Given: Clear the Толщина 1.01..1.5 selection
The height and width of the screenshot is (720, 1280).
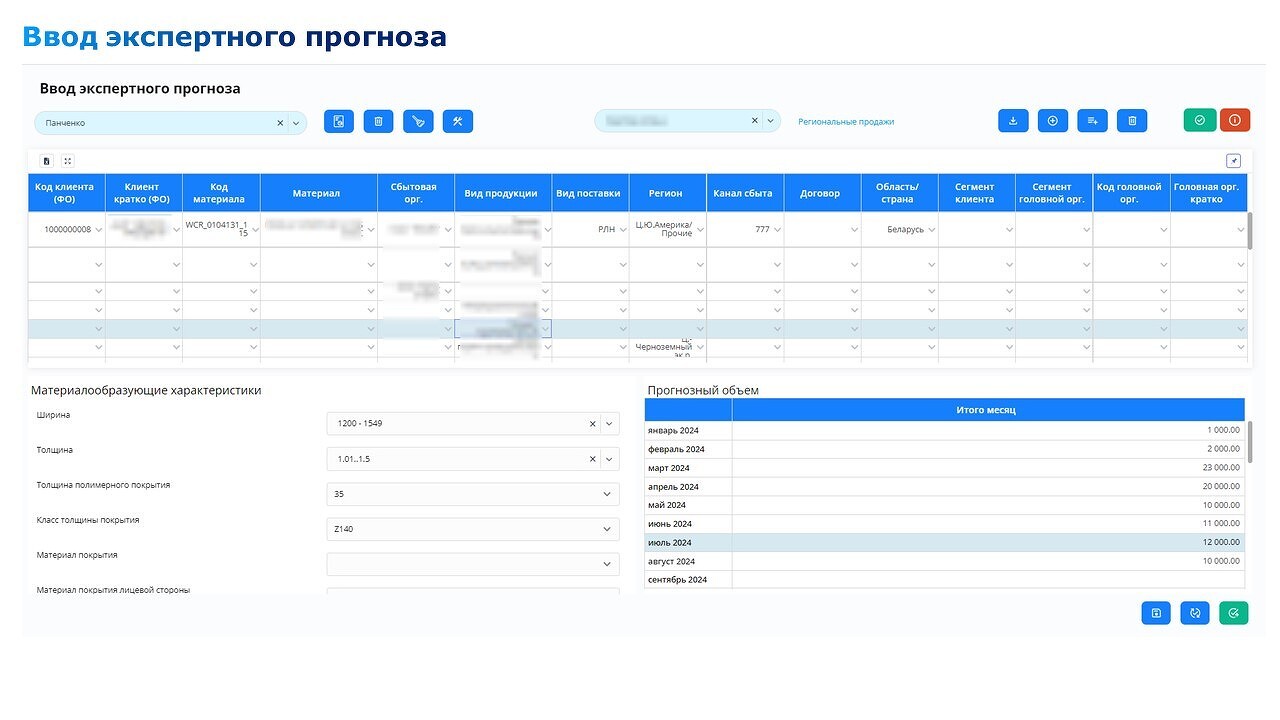Looking at the screenshot, I should (592, 459).
